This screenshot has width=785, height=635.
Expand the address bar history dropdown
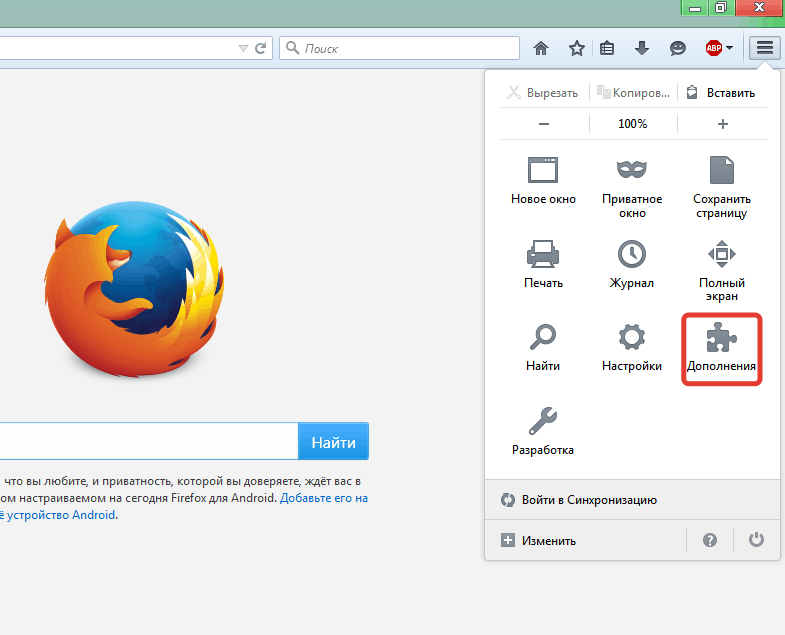point(243,48)
